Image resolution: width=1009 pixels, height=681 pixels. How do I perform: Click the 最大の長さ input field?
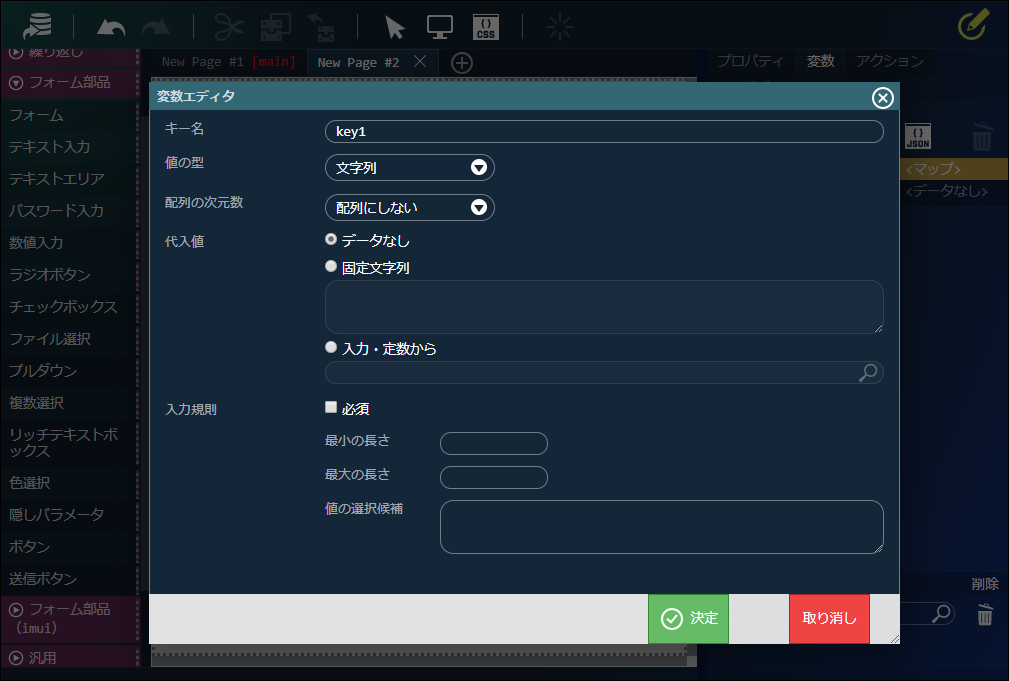[x=494, y=478]
